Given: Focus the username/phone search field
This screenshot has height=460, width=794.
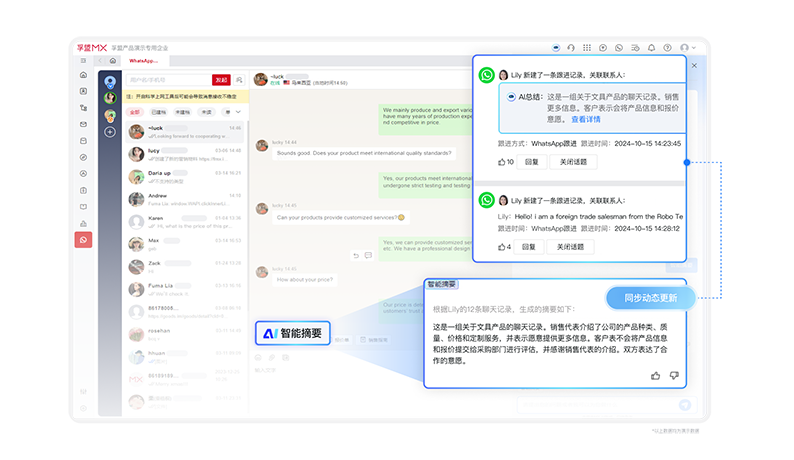Looking at the screenshot, I should [x=169, y=80].
